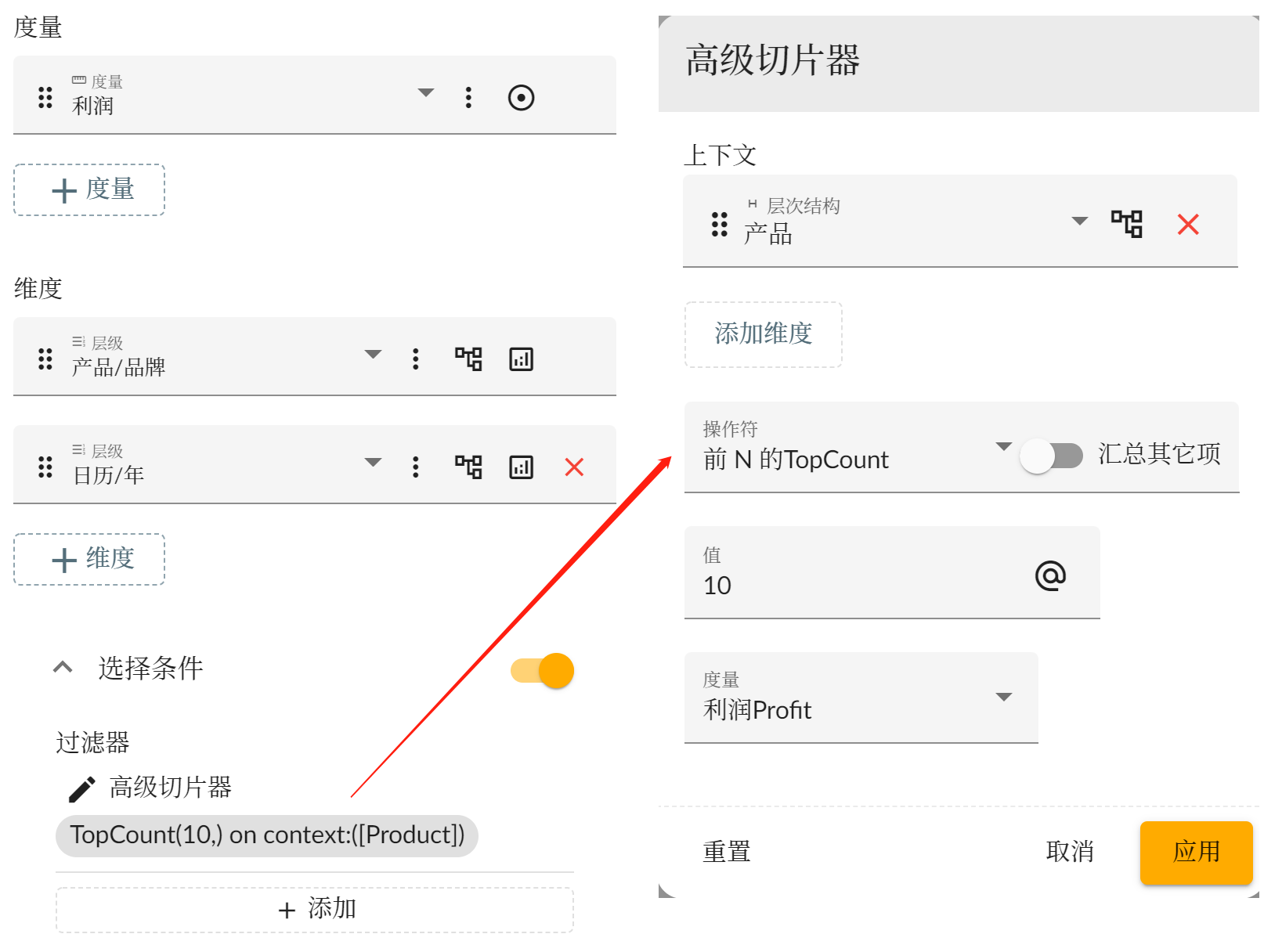
Task: Click the orange 应用 button
Action: (x=1196, y=853)
